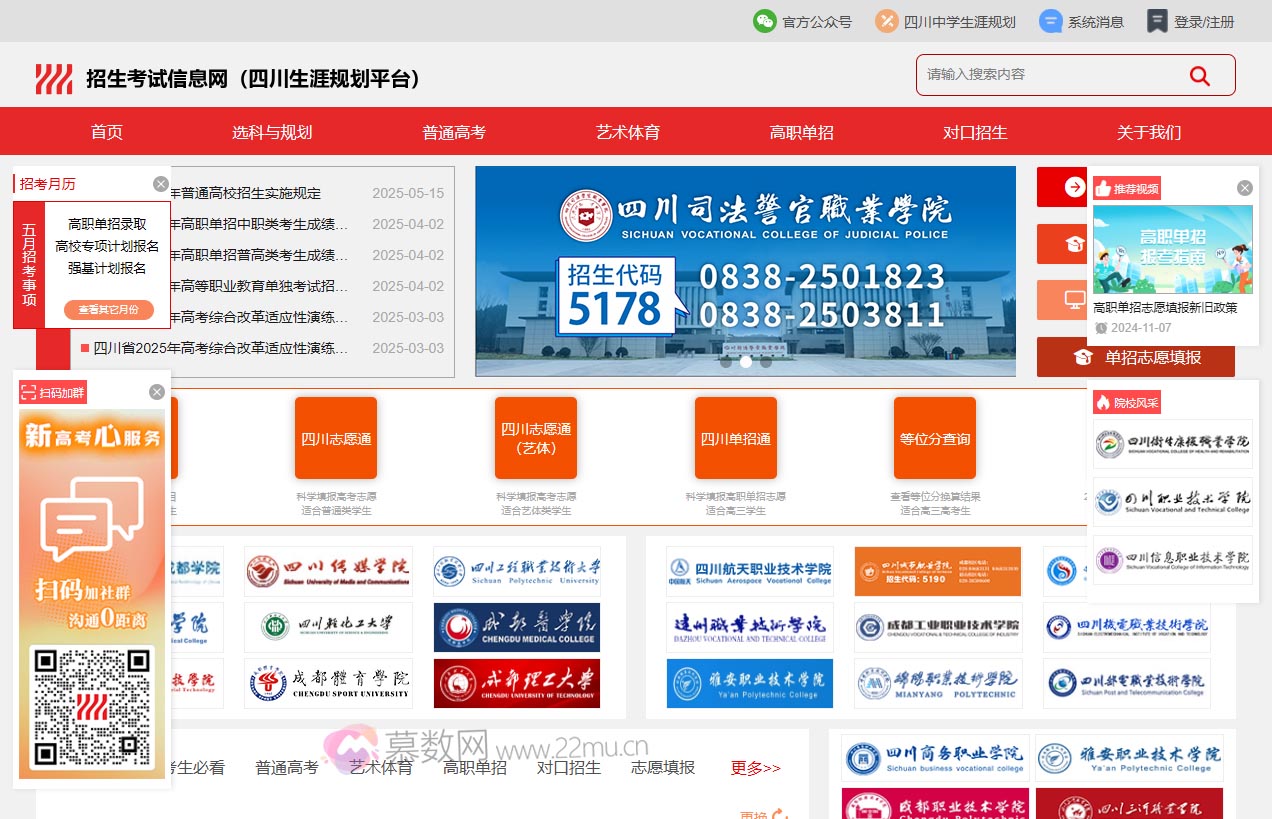
Task: Click the 登录/注册 bookmark icon
Action: click(x=1157, y=21)
